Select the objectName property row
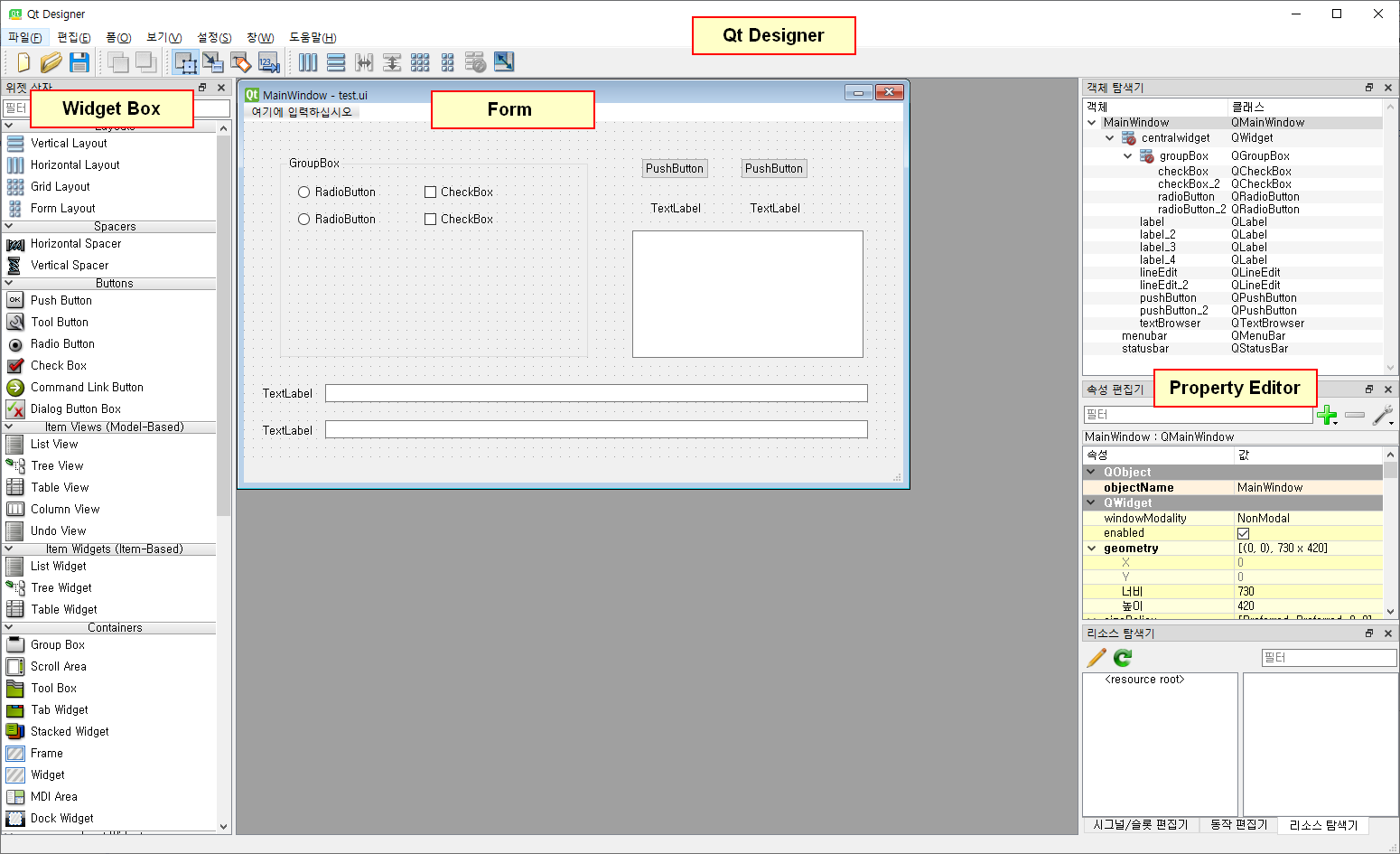 (x=1233, y=488)
